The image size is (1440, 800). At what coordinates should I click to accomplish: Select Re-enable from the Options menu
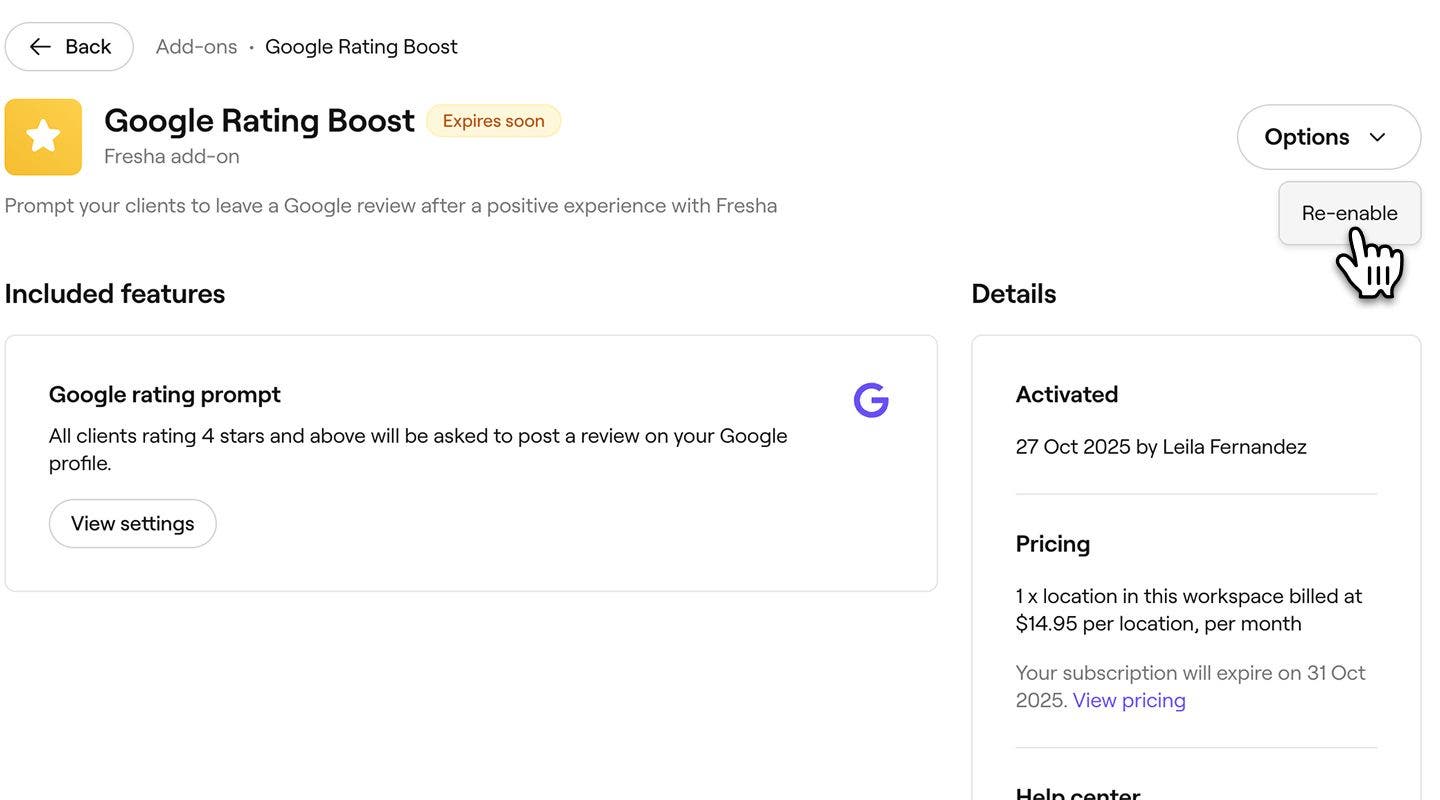1349,213
